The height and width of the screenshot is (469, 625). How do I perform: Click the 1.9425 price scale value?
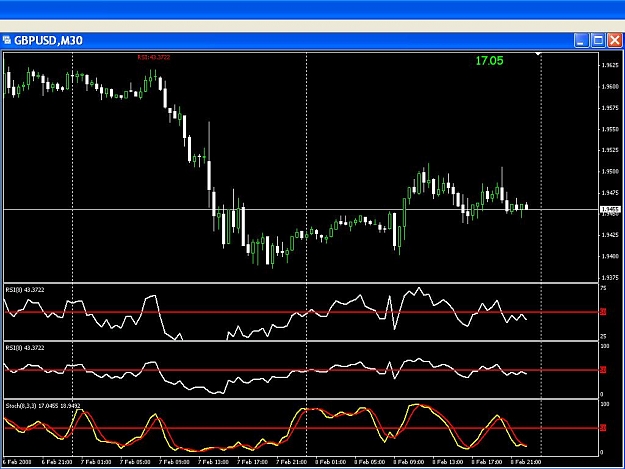pos(611,235)
